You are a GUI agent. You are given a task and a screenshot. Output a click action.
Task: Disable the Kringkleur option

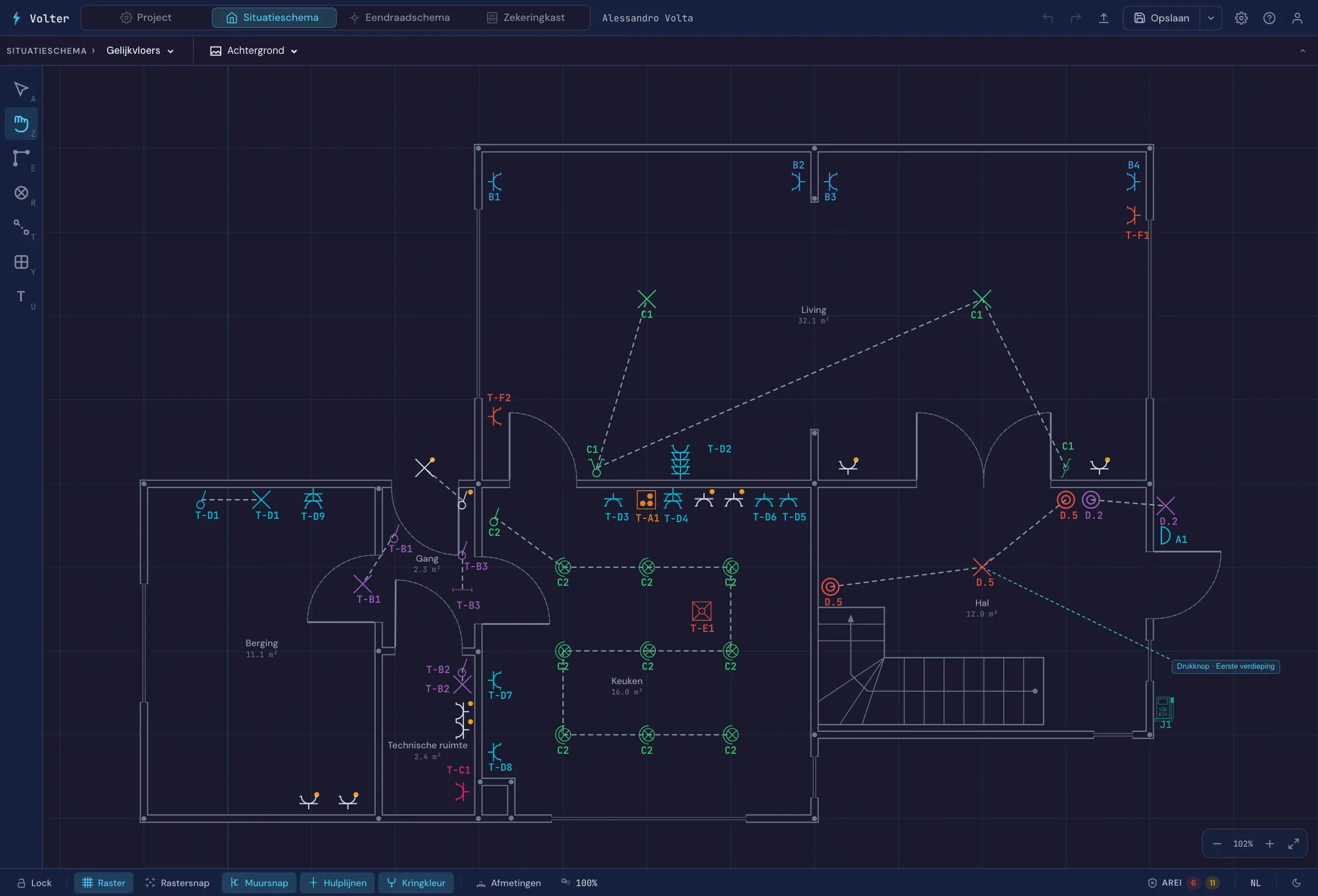coord(416,883)
